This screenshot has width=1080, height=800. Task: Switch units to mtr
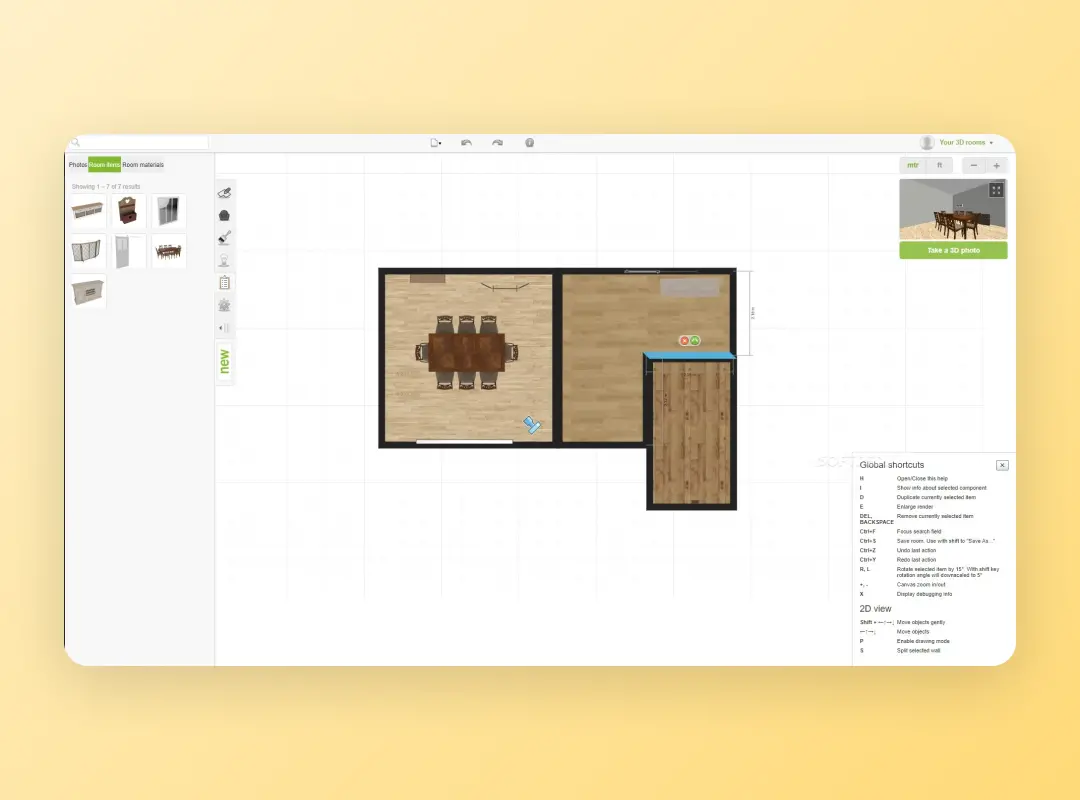tap(913, 165)
